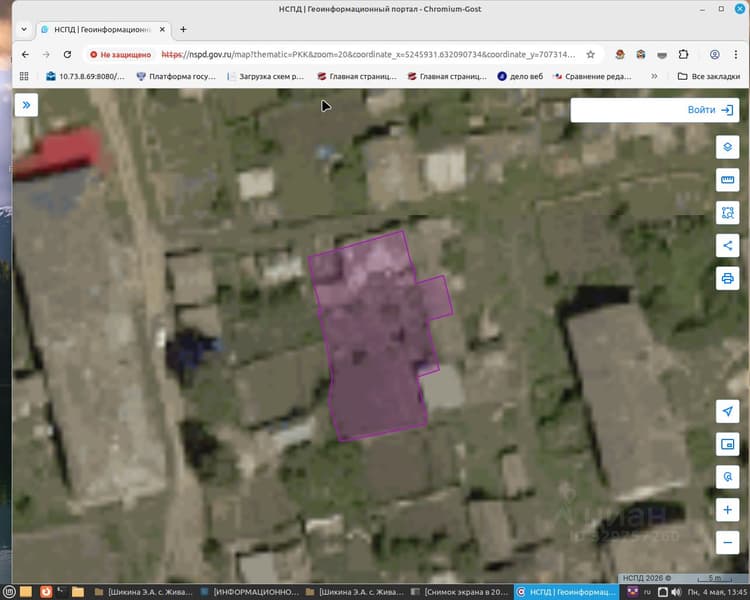Open the purple tray application icon
Viewport: 750px width, 600px height.
(x=632, y=592)
